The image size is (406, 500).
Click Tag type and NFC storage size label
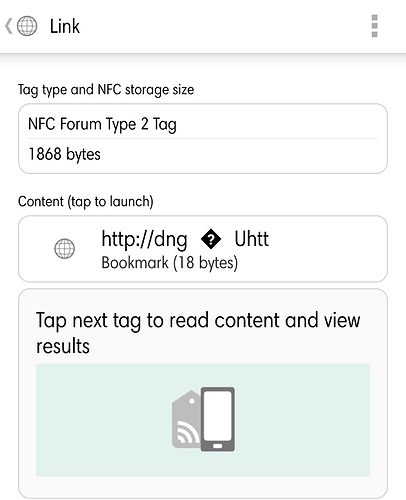click(x=106, y=90)
